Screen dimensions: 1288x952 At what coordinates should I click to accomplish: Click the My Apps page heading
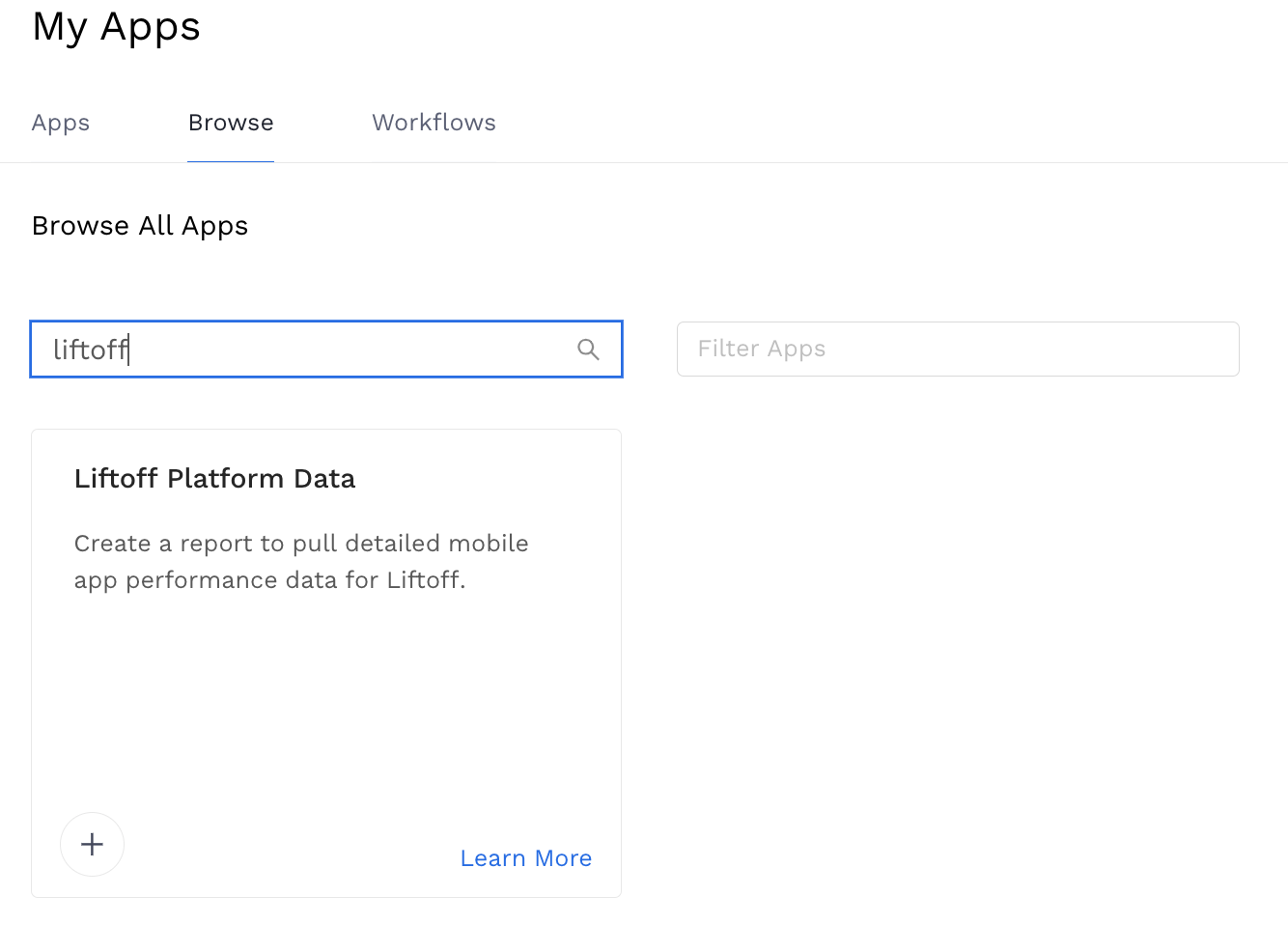coord(116,26)
